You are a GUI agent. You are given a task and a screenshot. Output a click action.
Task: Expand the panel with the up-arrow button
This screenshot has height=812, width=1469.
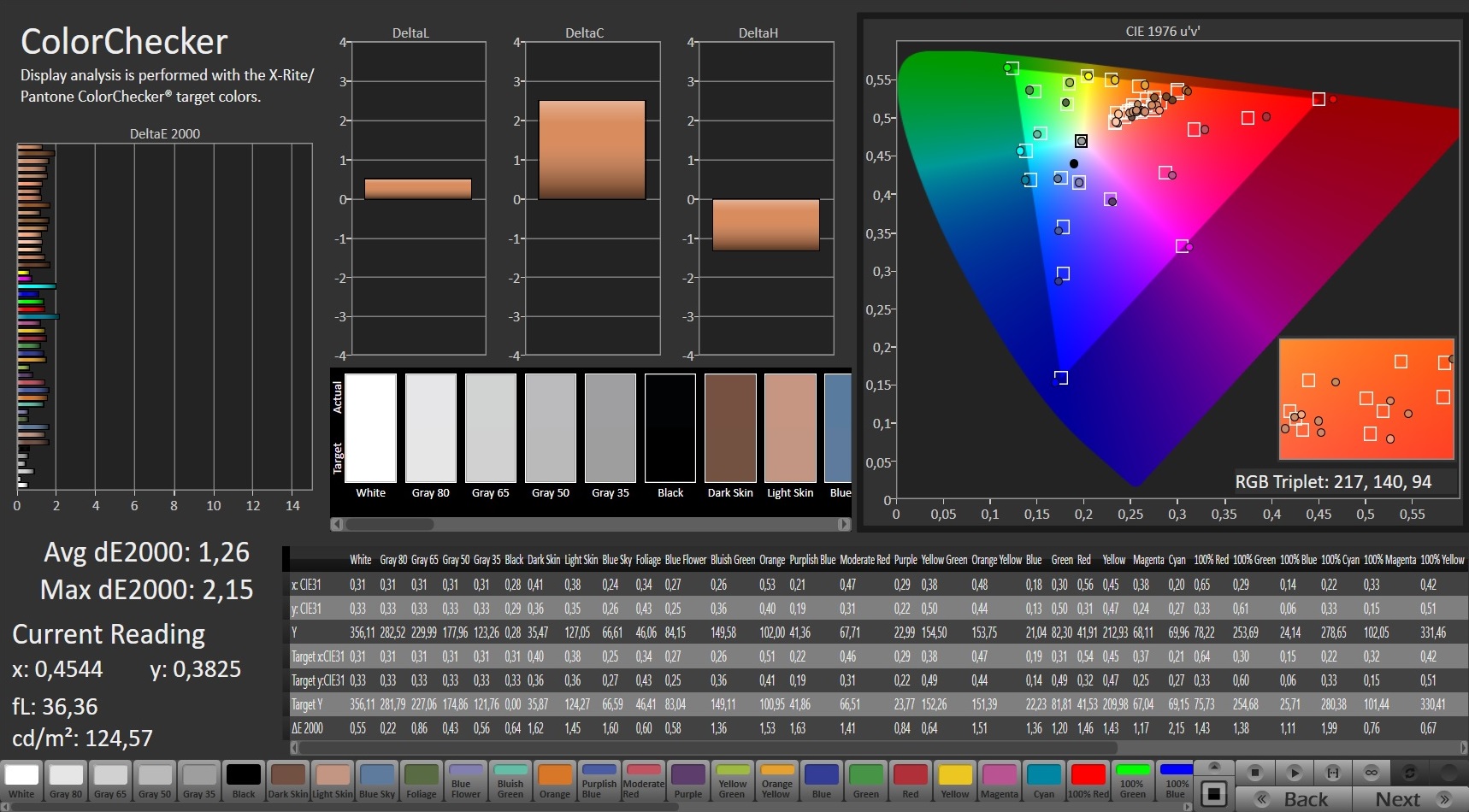(x=1213, y=767)
